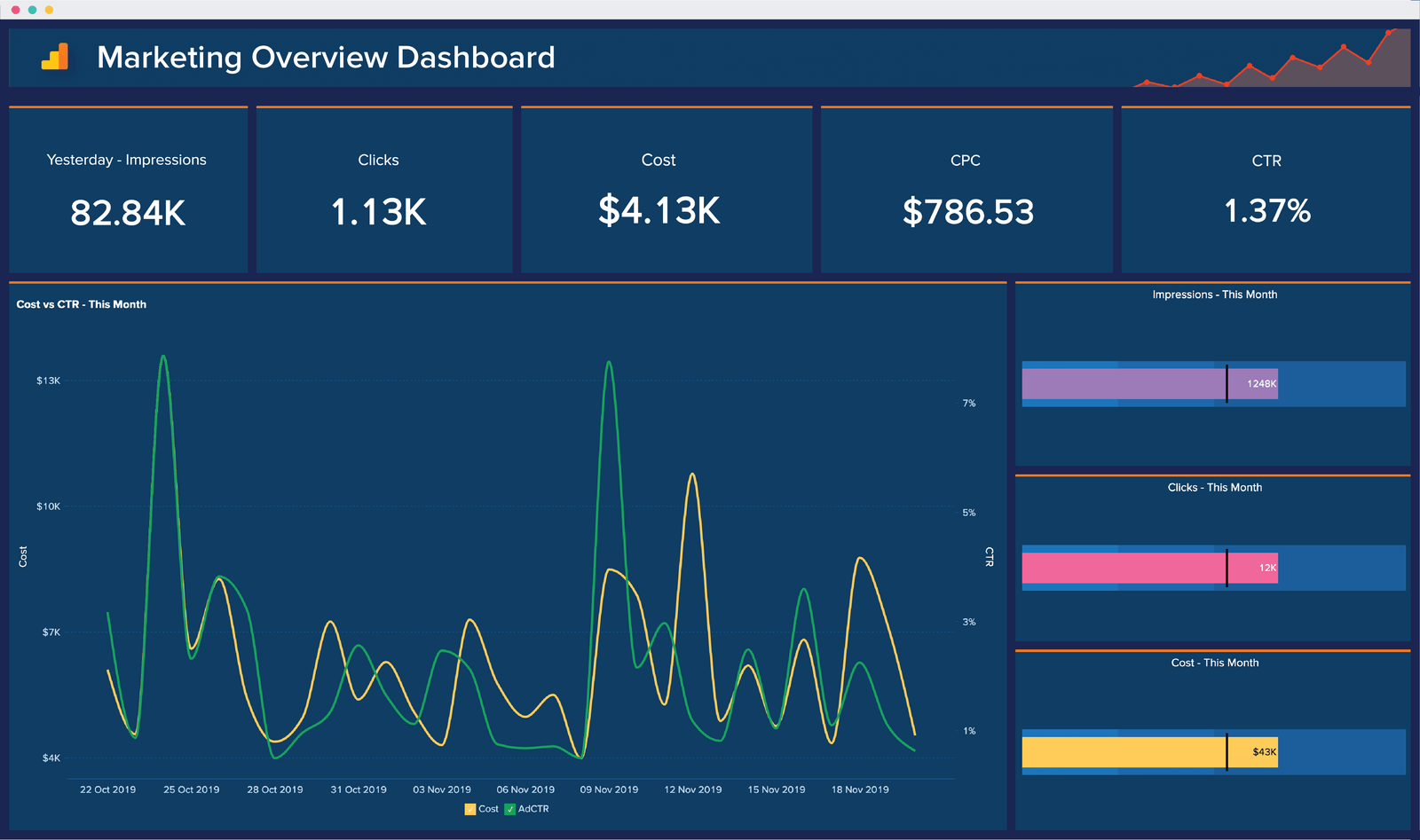
Task: Click the 12K label on clicks bar
Action: coord(1267,568)
